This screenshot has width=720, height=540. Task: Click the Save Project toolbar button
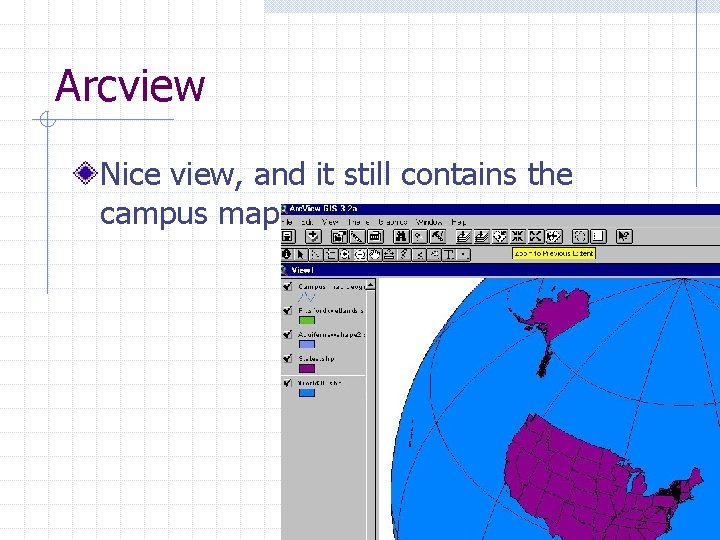(288, 236)
